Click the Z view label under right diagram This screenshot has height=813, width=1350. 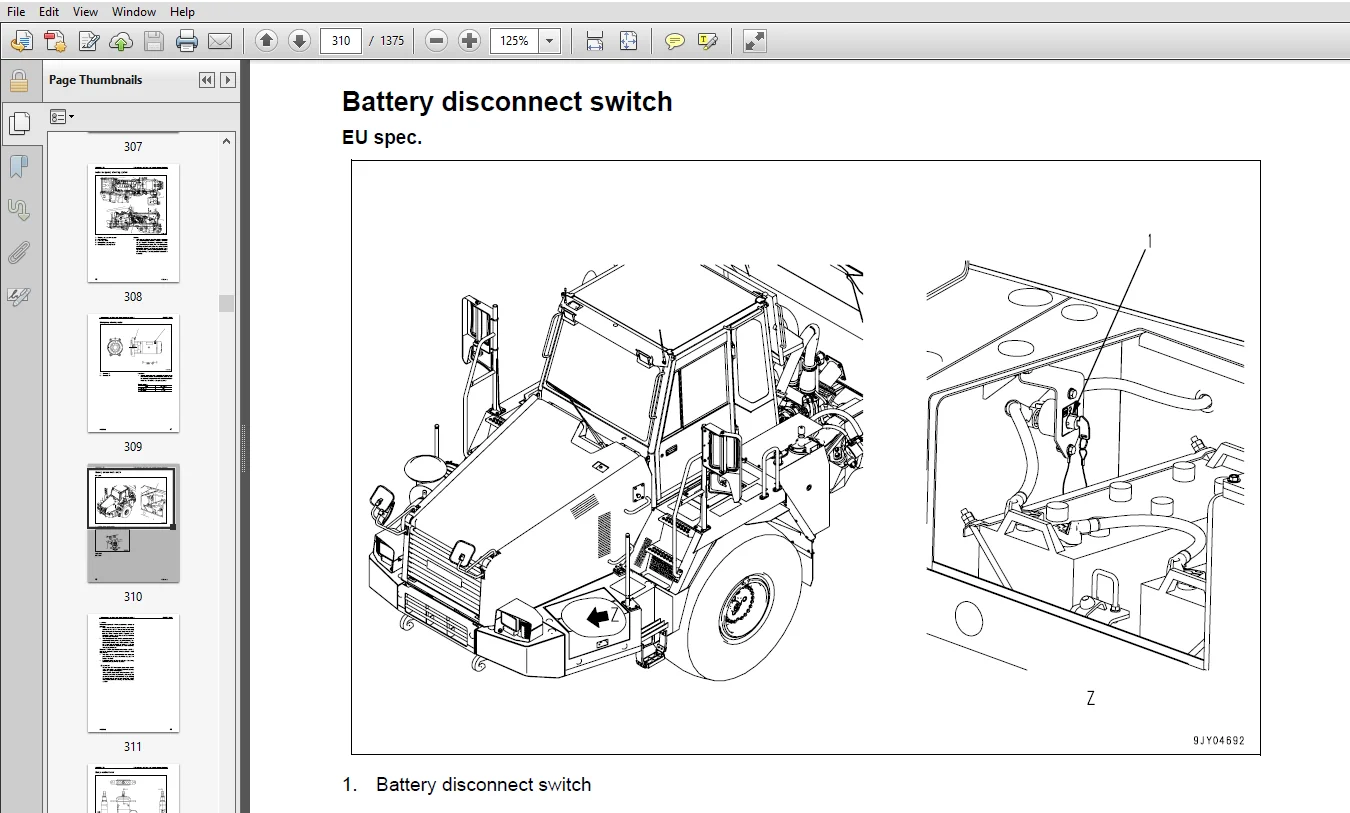(1091, 698)
